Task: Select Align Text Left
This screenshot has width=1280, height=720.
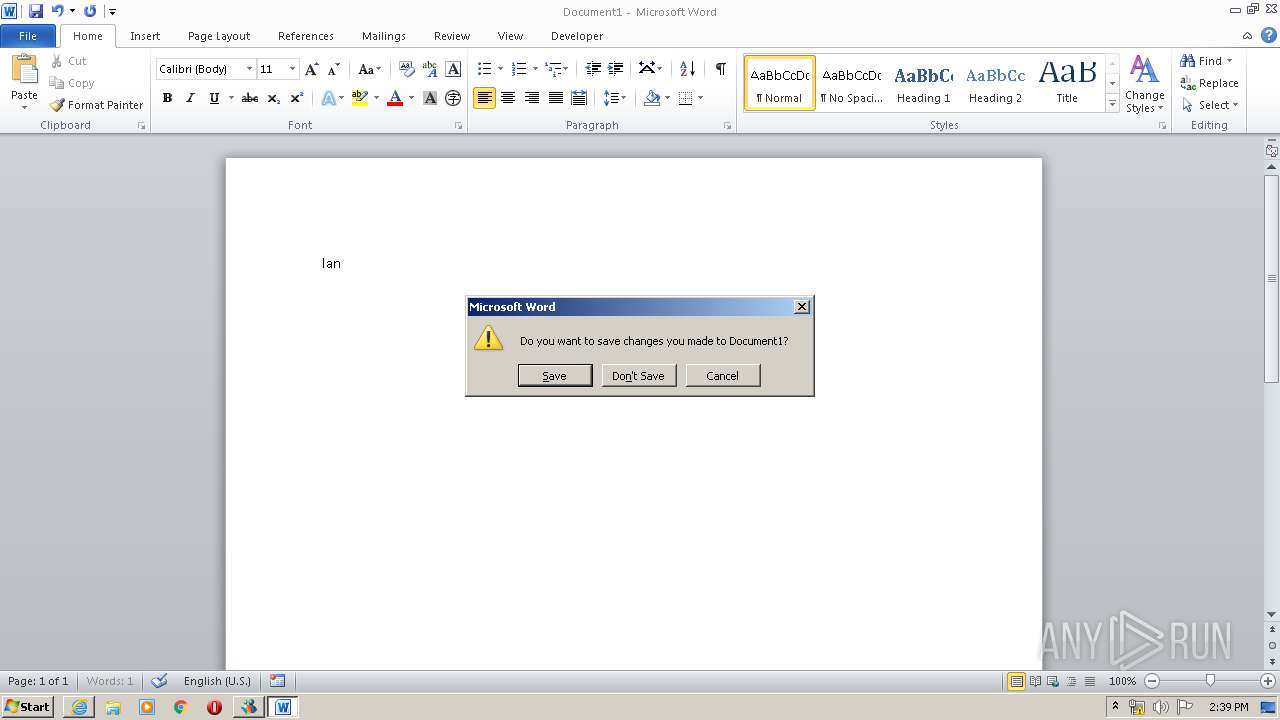Action: pyautogui.click(x=485, y=98)
